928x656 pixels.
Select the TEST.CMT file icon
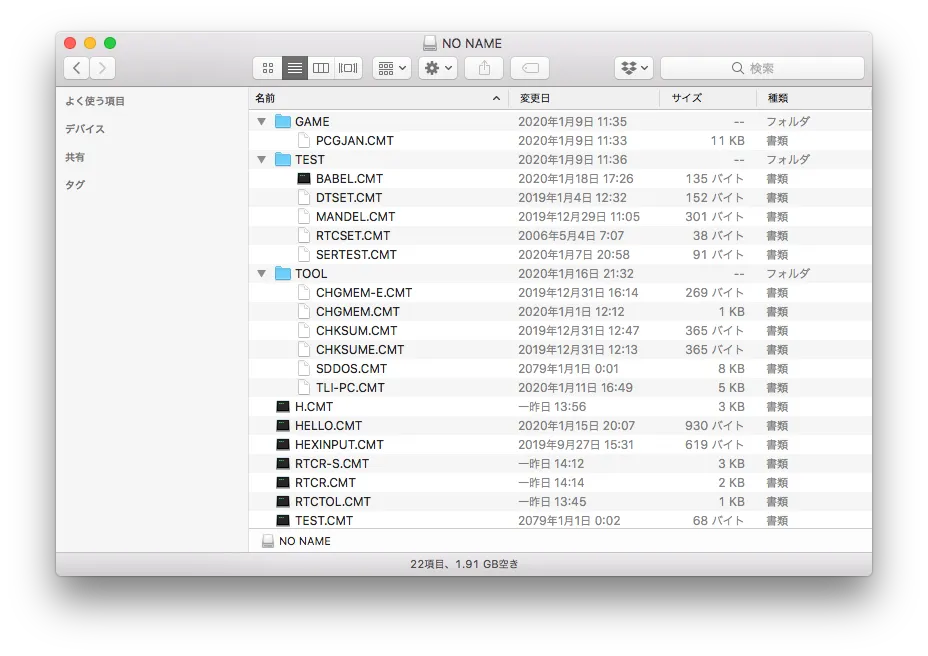[283, 520]
